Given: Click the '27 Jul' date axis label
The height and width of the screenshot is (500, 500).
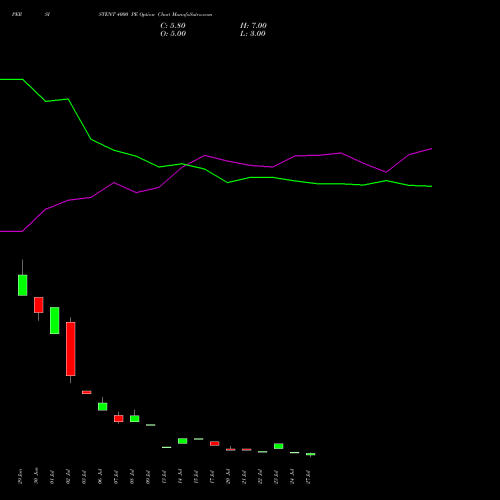Looking at the screenshot, I should (308, 477).
